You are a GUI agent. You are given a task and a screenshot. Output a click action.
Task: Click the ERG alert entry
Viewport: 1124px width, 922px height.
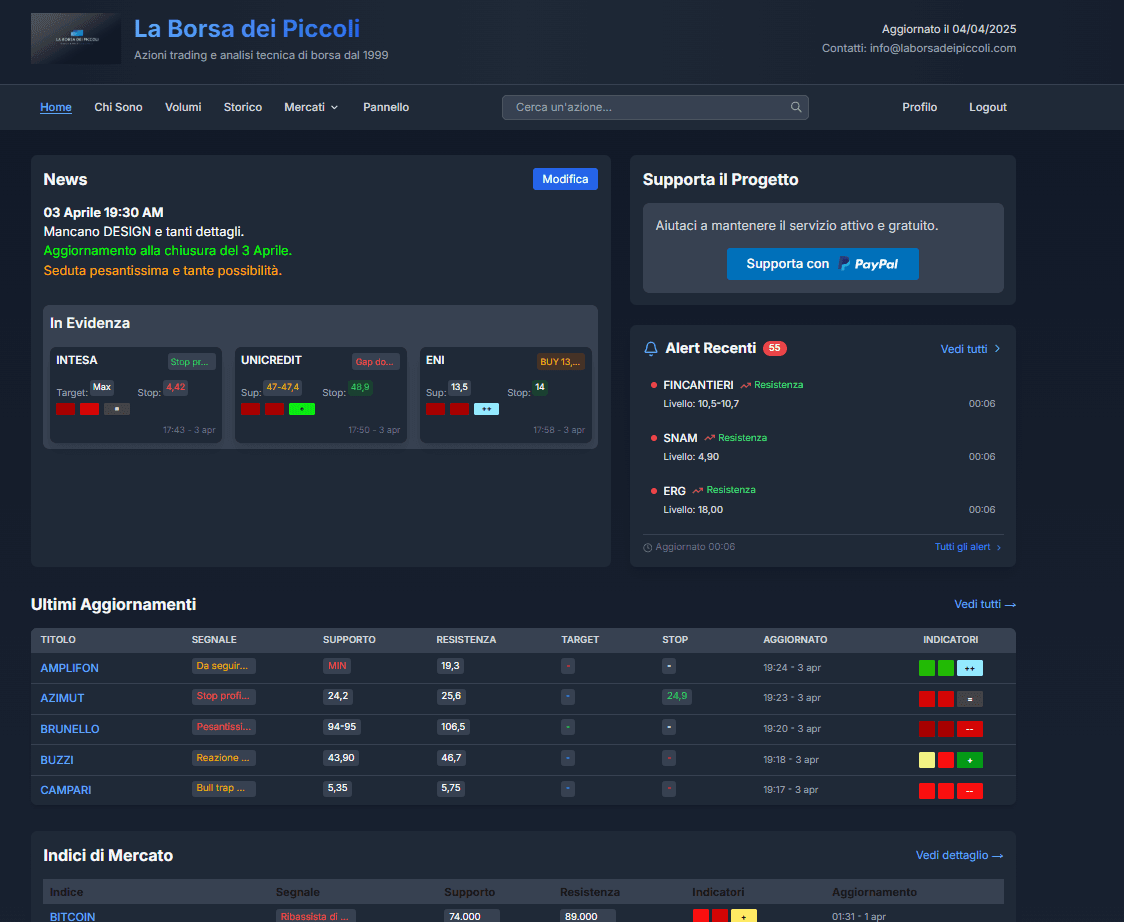823,500
